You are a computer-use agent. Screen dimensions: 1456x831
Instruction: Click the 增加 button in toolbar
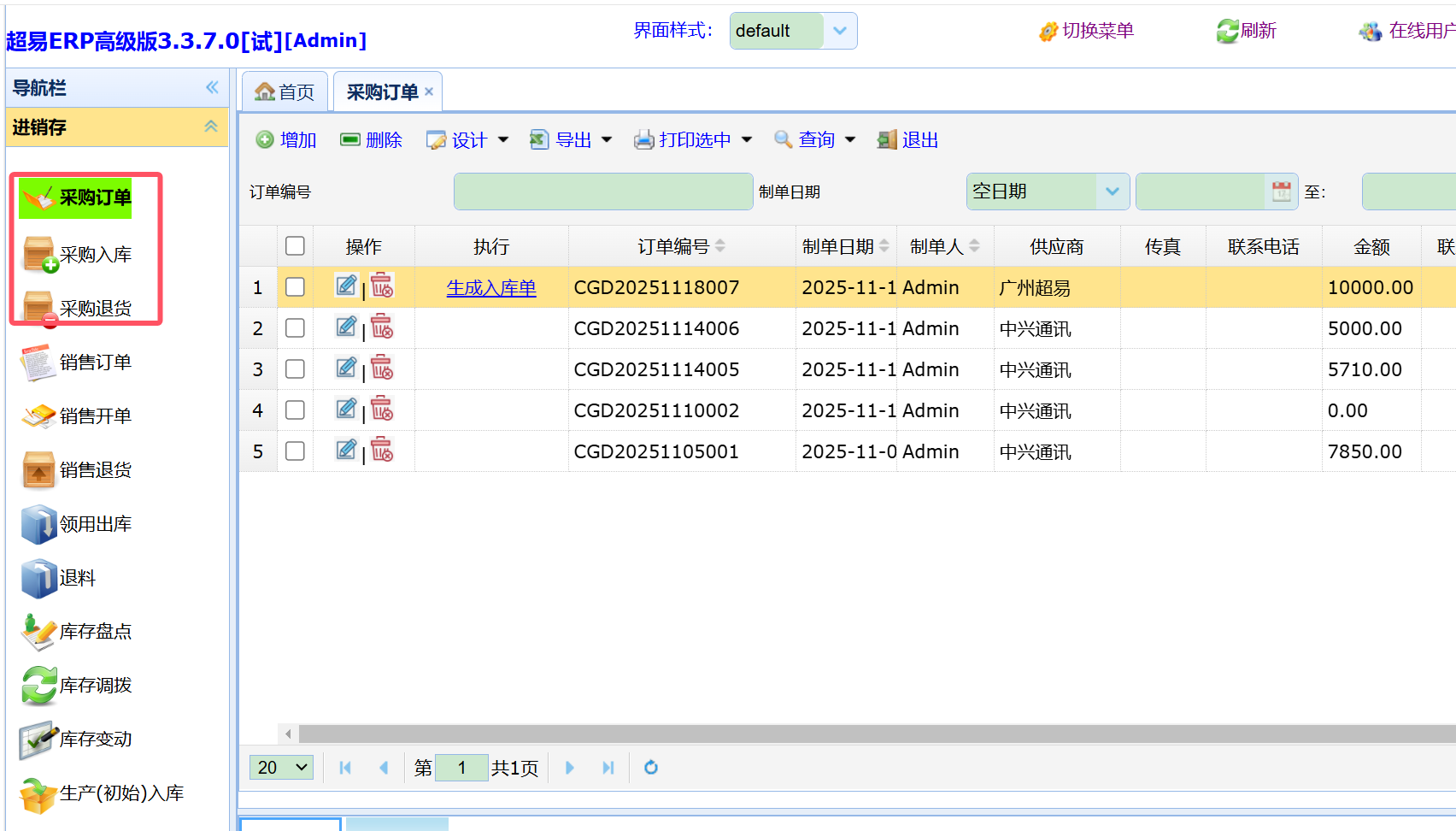coord(286,140)
